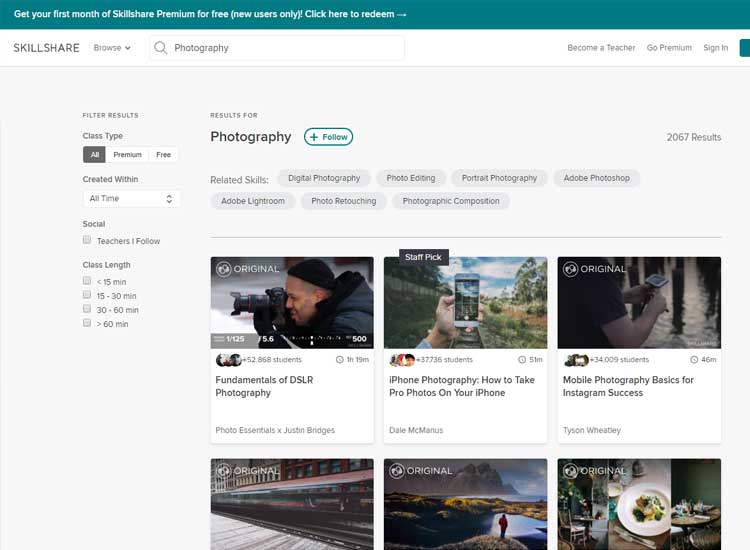Click the Skillshare logo
This screenshot has height=550, width=750.
click(x=46, y=48)
